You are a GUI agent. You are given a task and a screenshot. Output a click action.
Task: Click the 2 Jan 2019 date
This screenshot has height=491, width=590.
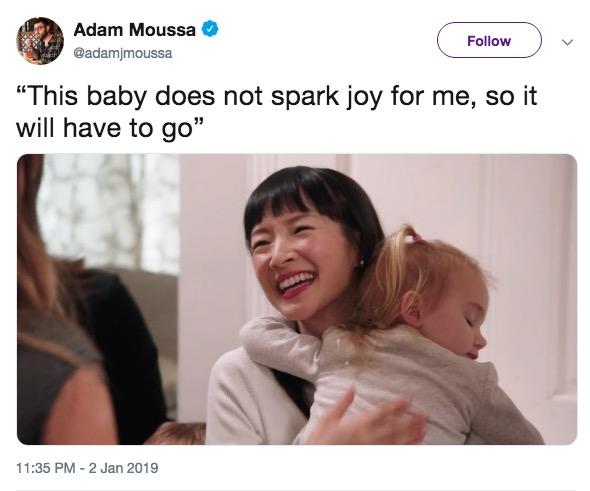123,468
